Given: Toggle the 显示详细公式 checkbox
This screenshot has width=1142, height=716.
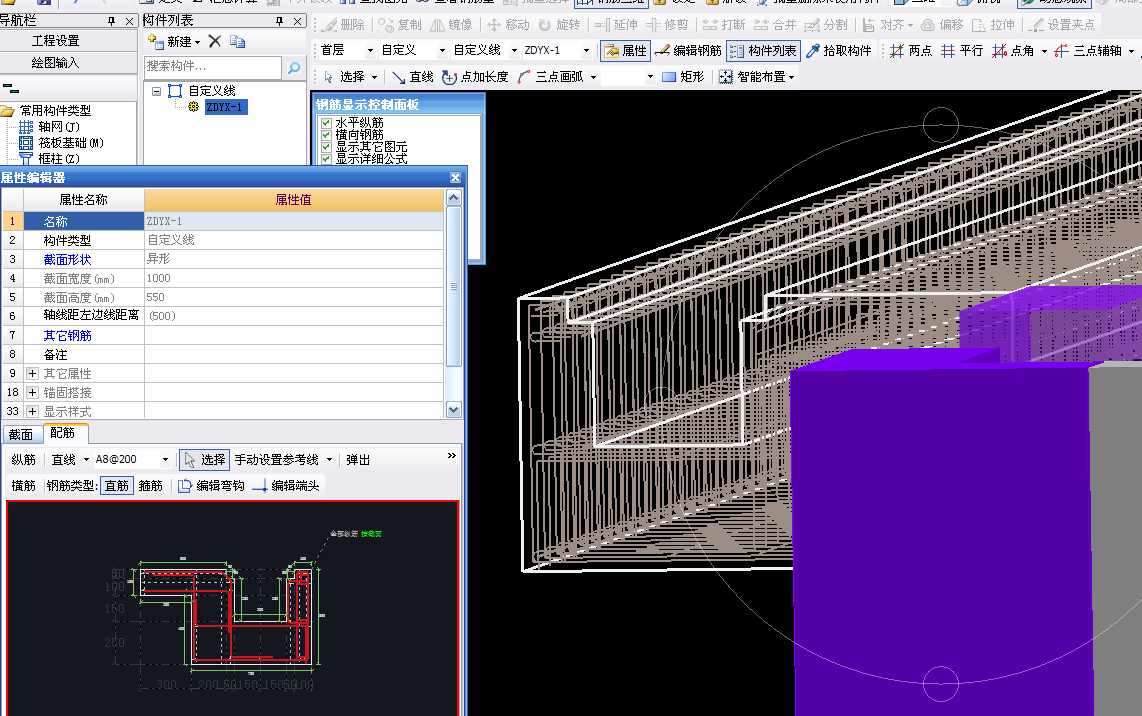Looking at the screenshot, I should (x=326, y=158).
